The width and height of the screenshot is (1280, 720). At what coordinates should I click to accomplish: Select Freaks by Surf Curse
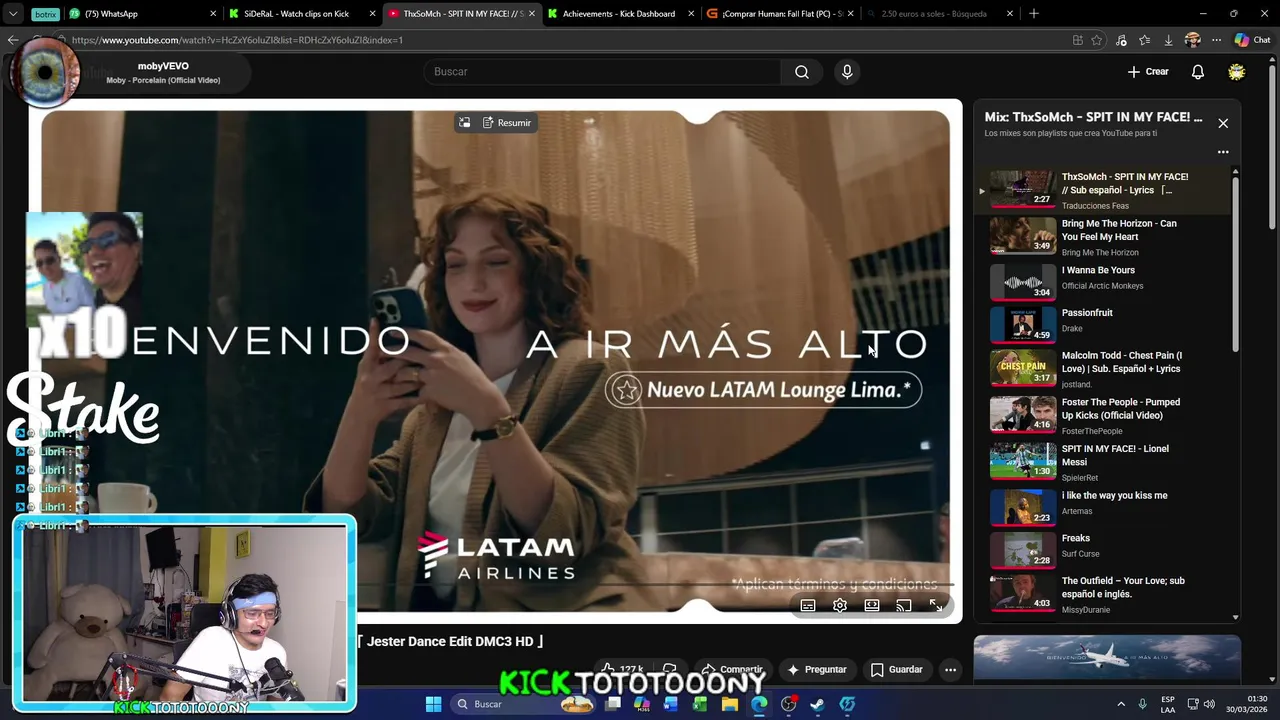(1102, 549)
